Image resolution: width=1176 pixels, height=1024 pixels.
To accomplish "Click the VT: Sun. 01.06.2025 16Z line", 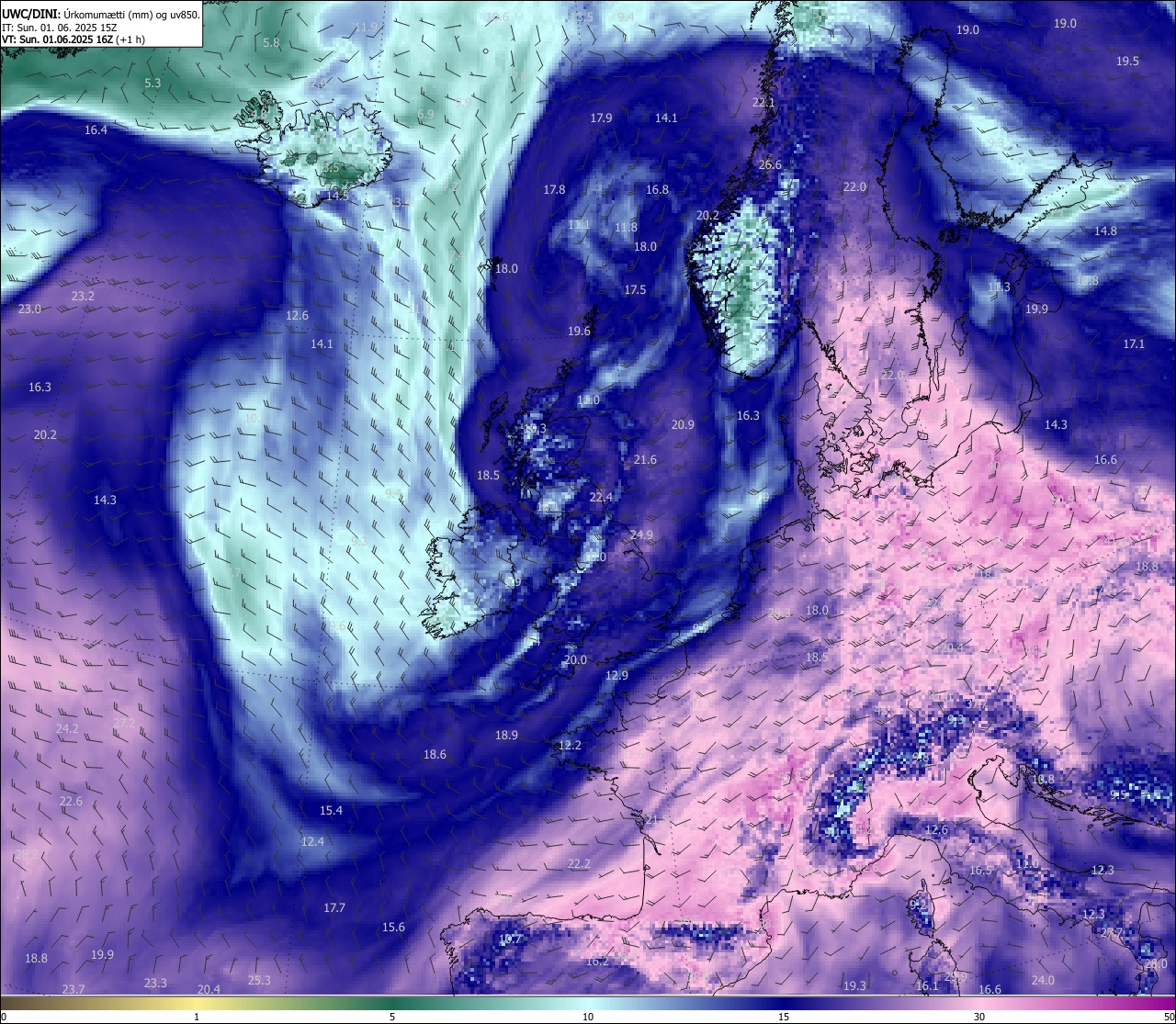I will point(73,39).
